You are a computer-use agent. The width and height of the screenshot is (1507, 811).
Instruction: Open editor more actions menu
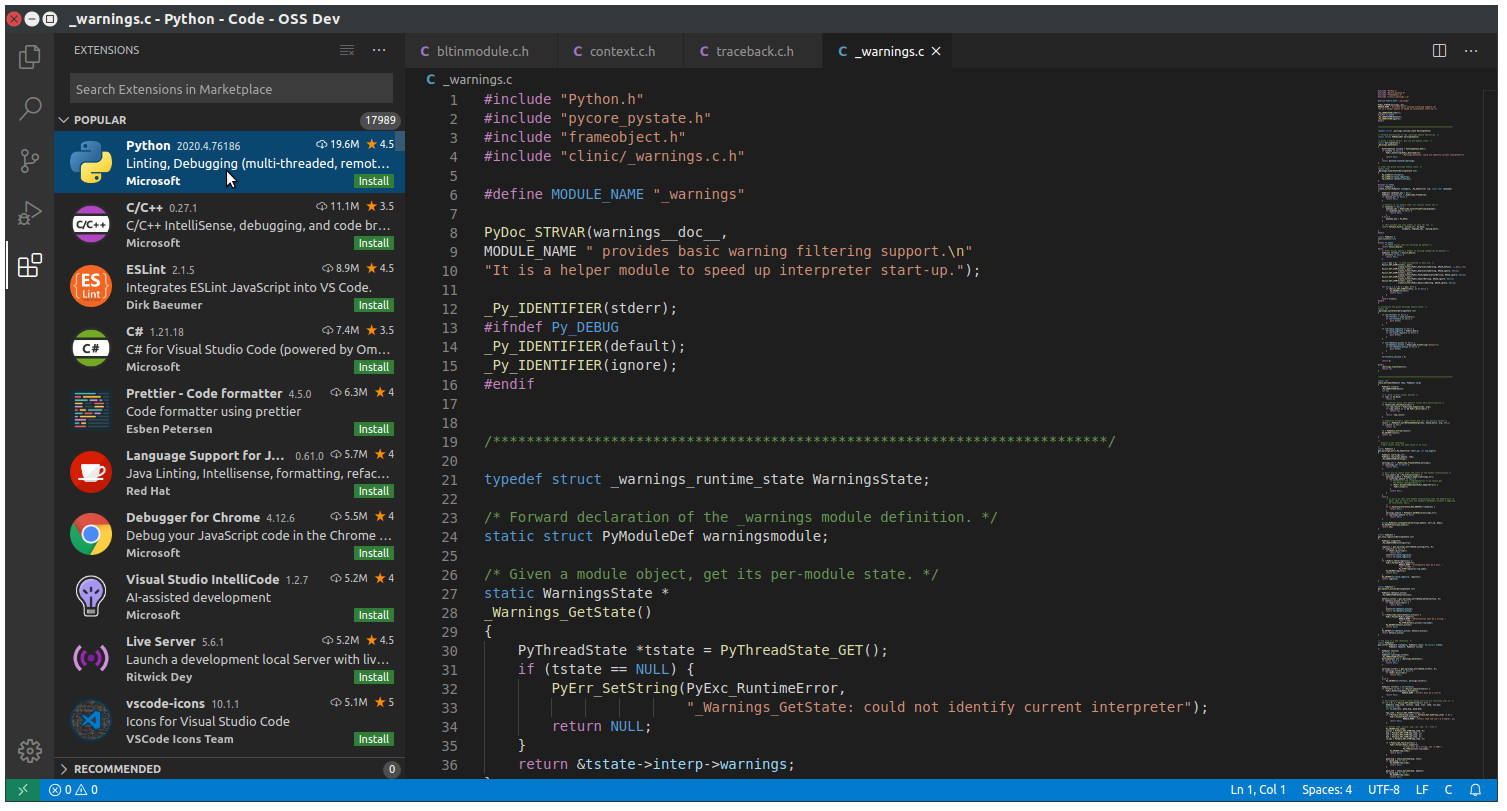coord(1472,50)
